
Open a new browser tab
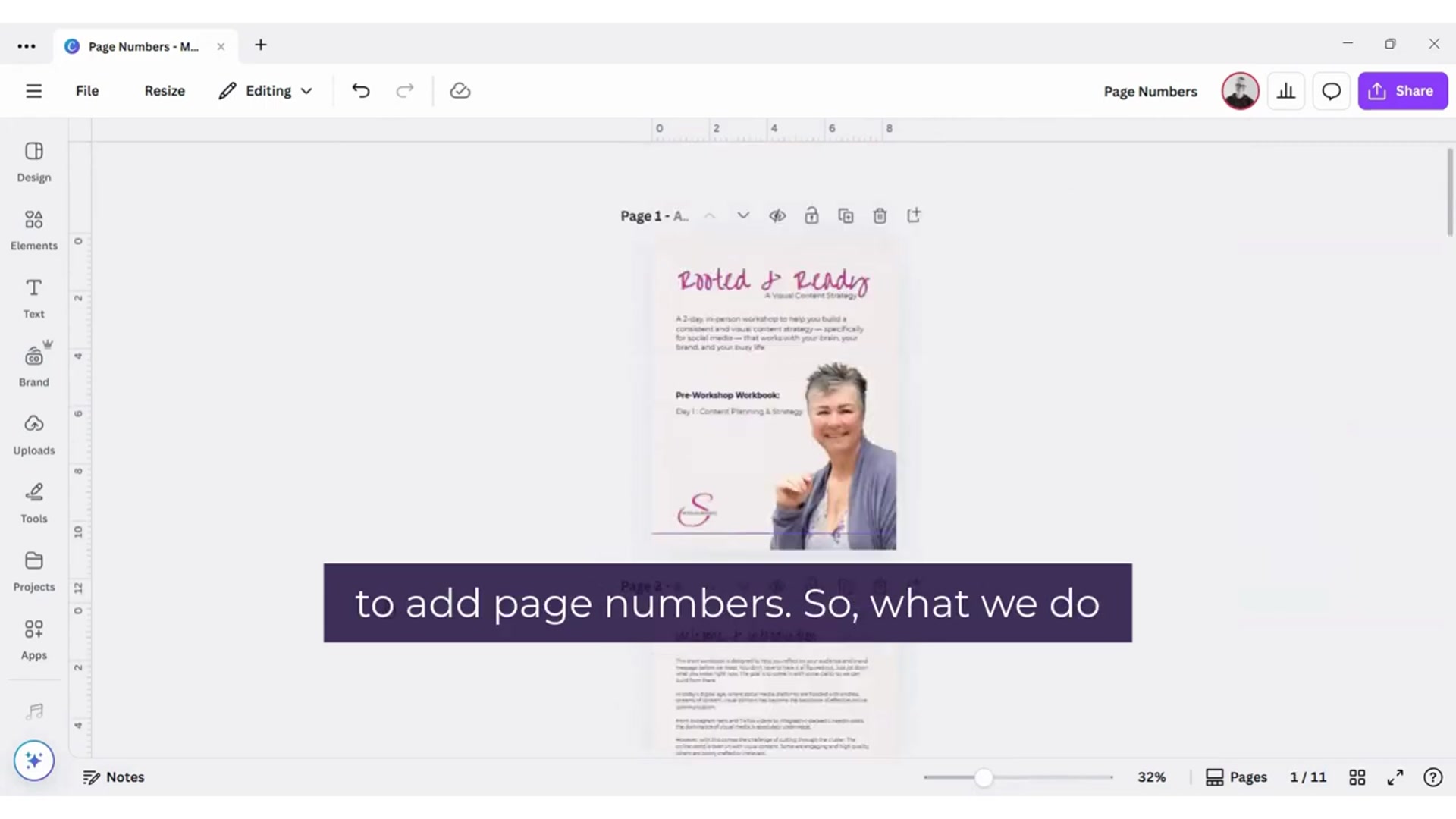[261, 45]
